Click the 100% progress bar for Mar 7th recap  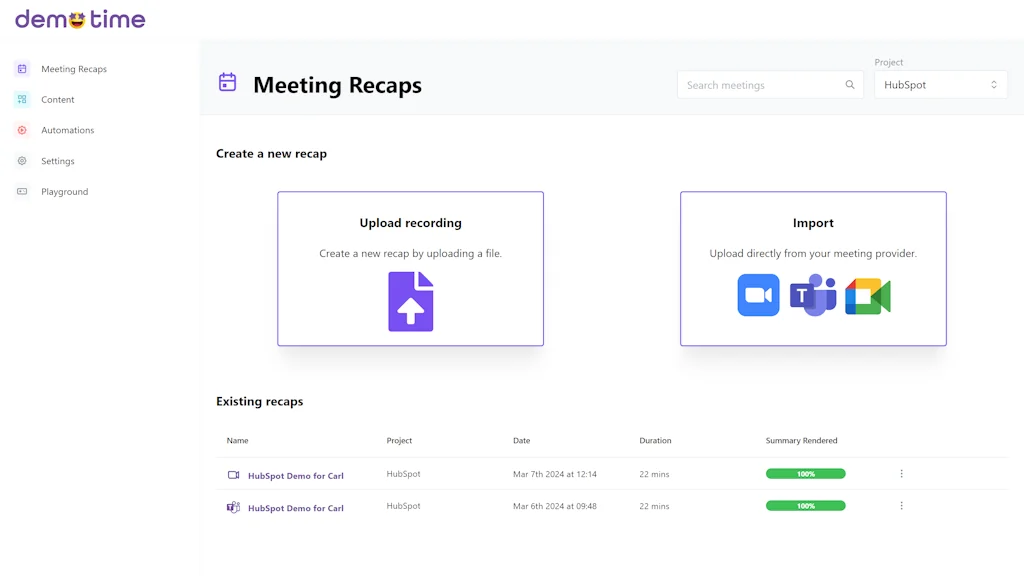pyautogui.click(x=805, y=473)
